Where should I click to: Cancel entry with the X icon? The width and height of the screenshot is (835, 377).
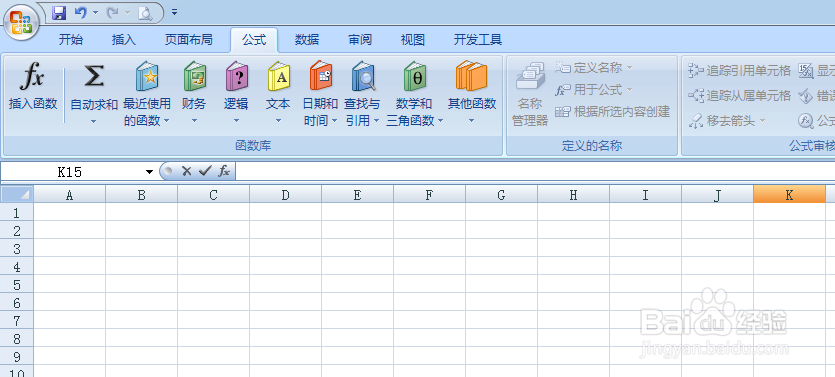point(186,171)
